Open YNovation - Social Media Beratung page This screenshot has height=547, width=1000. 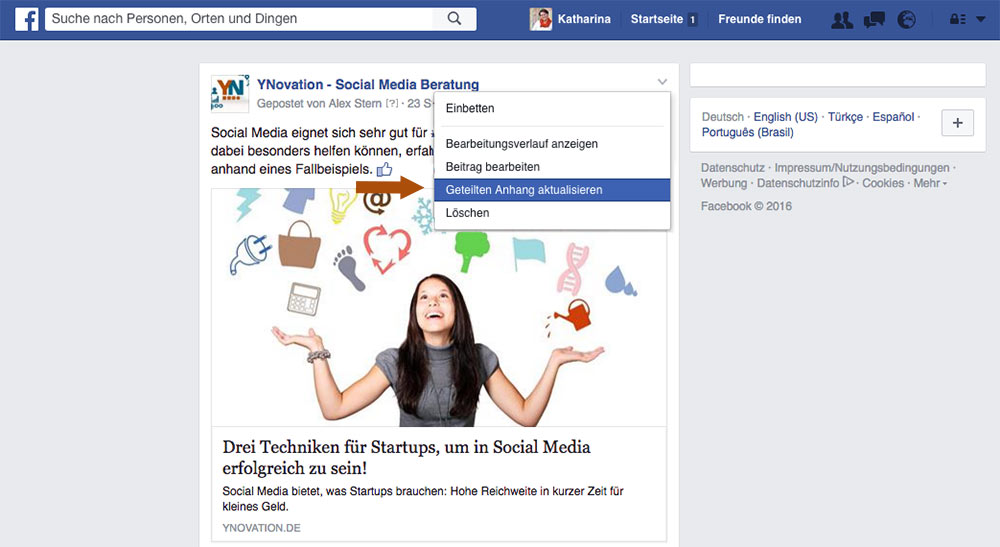click(x=367, y=84)
